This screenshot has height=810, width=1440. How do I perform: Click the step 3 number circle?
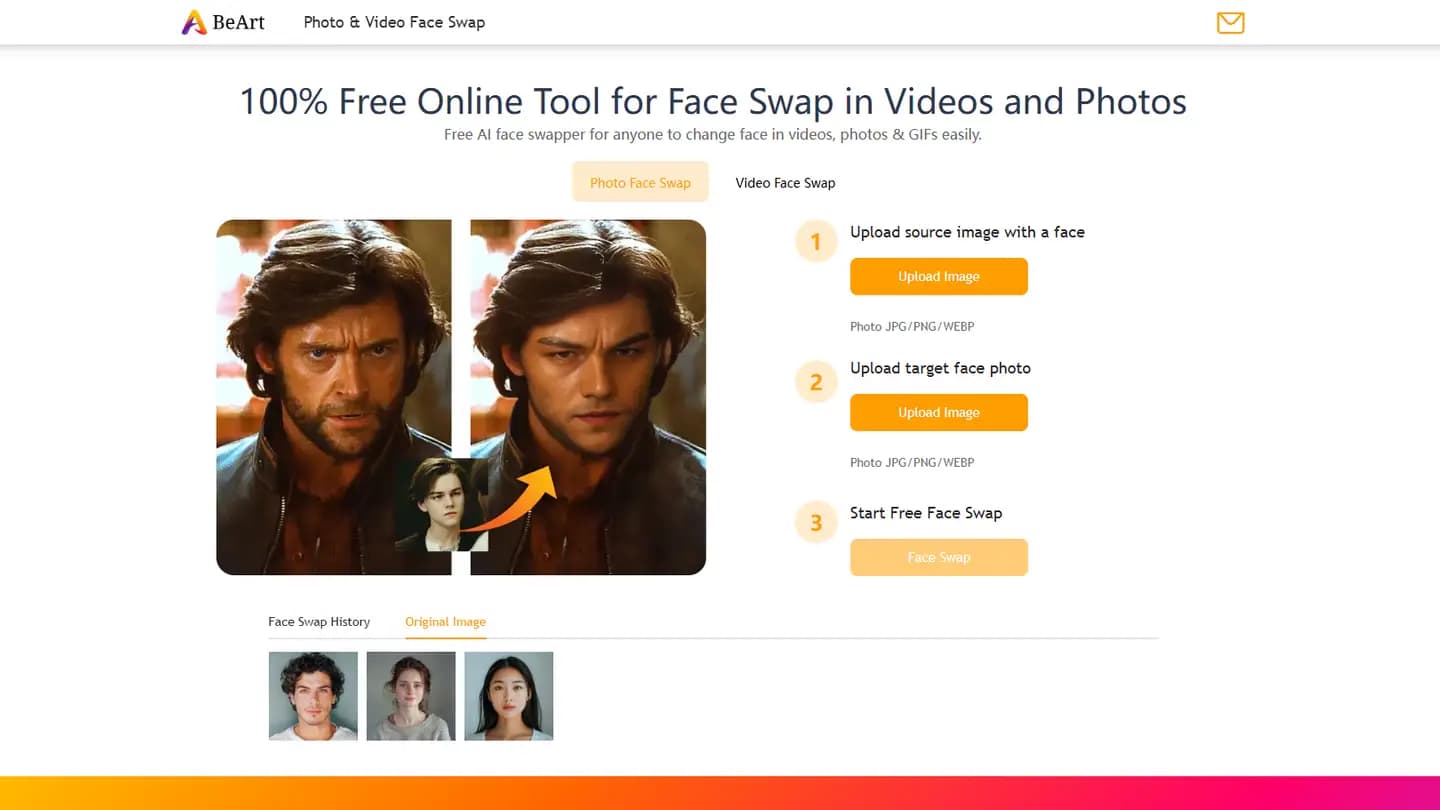tap(816, 523)
